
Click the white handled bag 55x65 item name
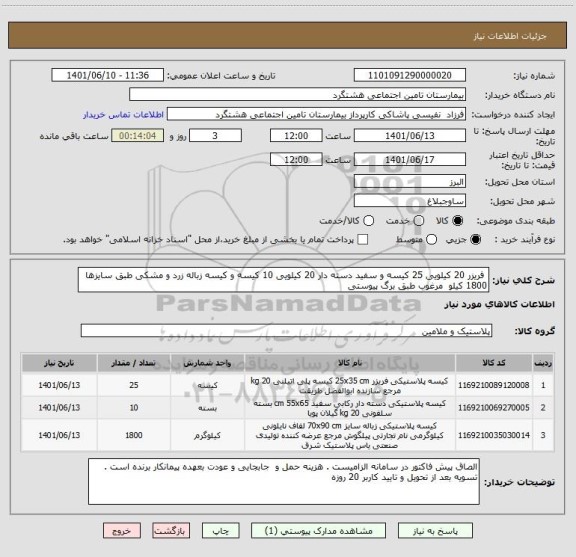point(350,408)
